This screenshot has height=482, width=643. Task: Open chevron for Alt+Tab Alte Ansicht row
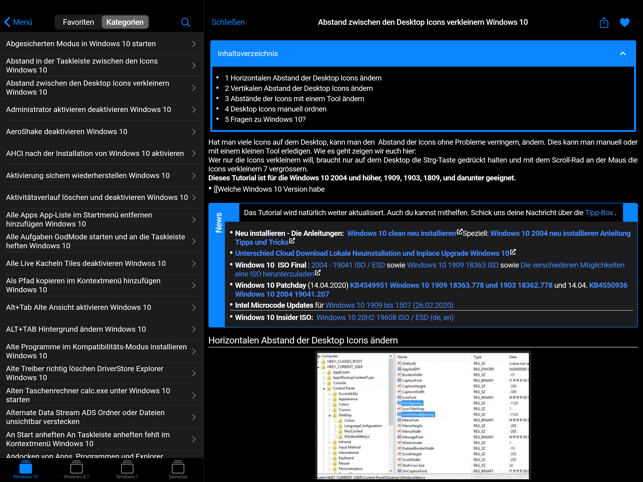pos(194,307)
